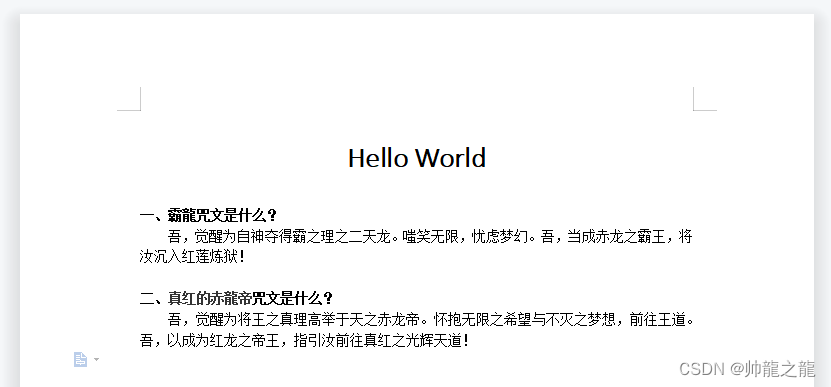Place cursor in heading 二、真红的赤龍帝咒文是什么？
The width and height of the screenshot is (831, 387).
[236, 298]
